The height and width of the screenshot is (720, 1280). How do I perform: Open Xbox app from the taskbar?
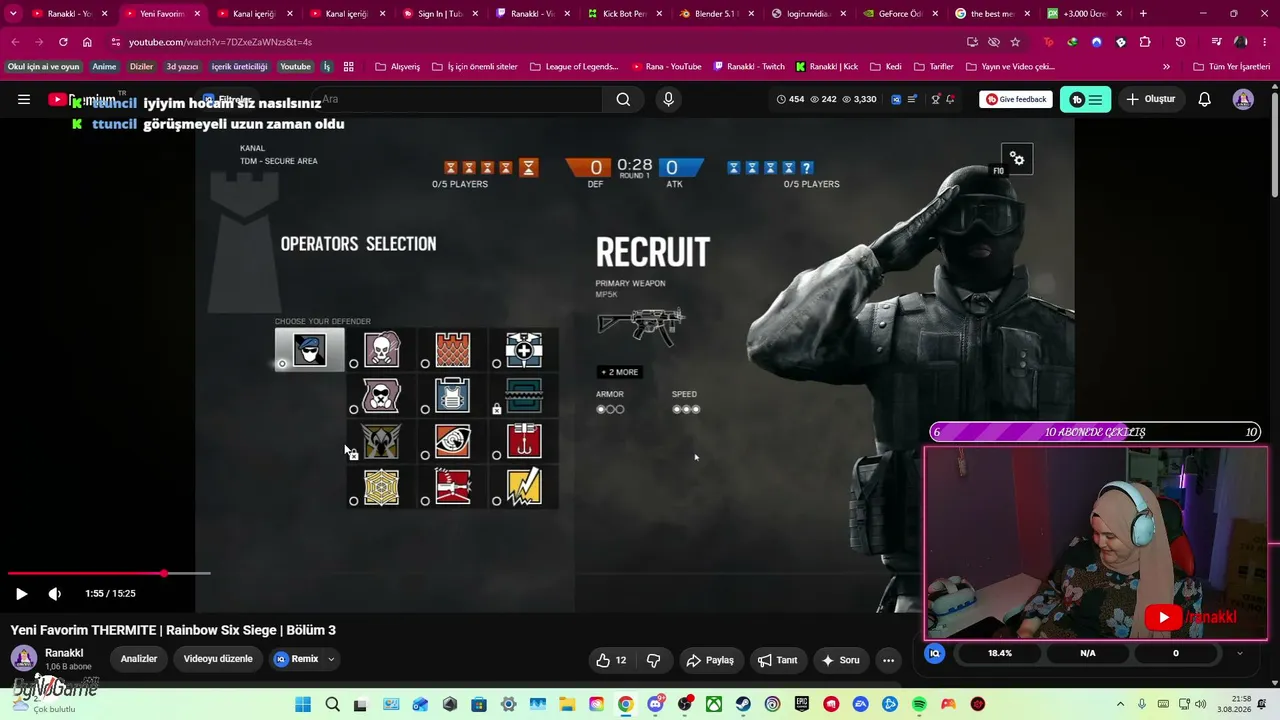714,704
